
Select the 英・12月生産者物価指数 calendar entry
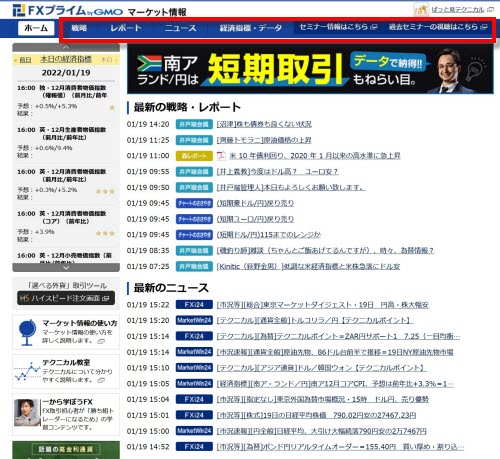tap(66, 142)
